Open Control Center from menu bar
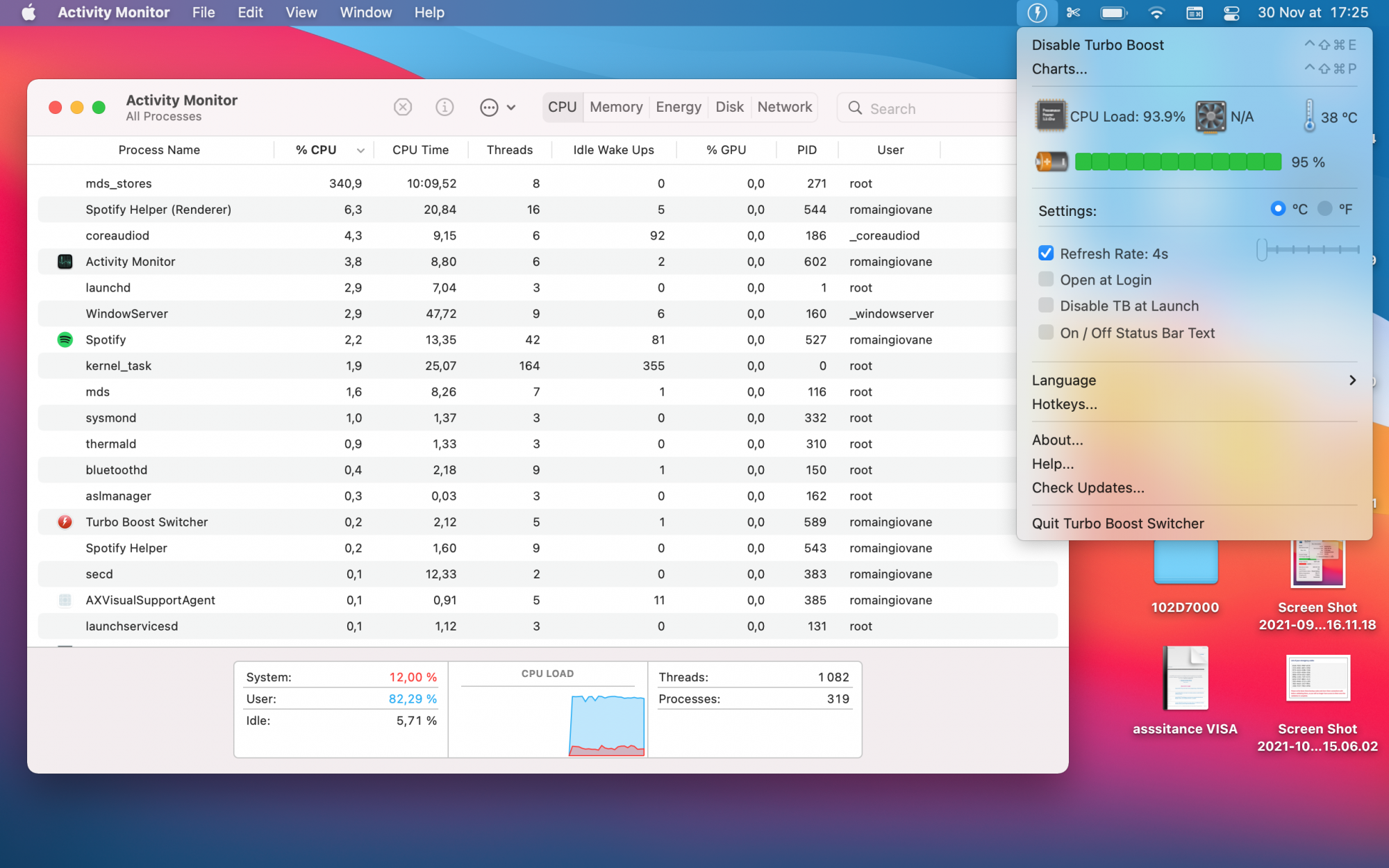This screenshot has width=1389, height=868. pos(1231,12)
